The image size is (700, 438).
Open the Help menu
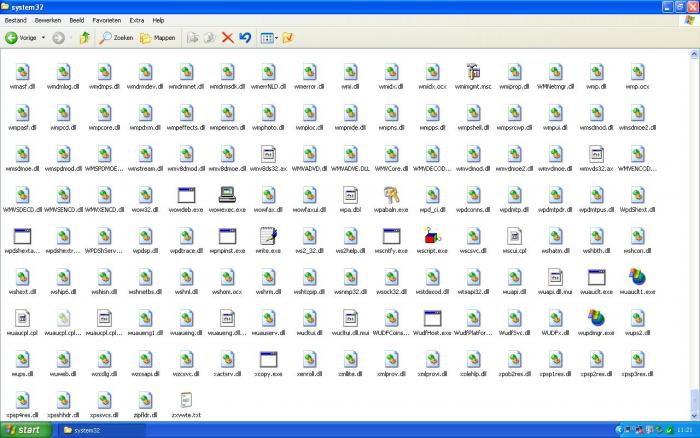[x=158, y=21]
